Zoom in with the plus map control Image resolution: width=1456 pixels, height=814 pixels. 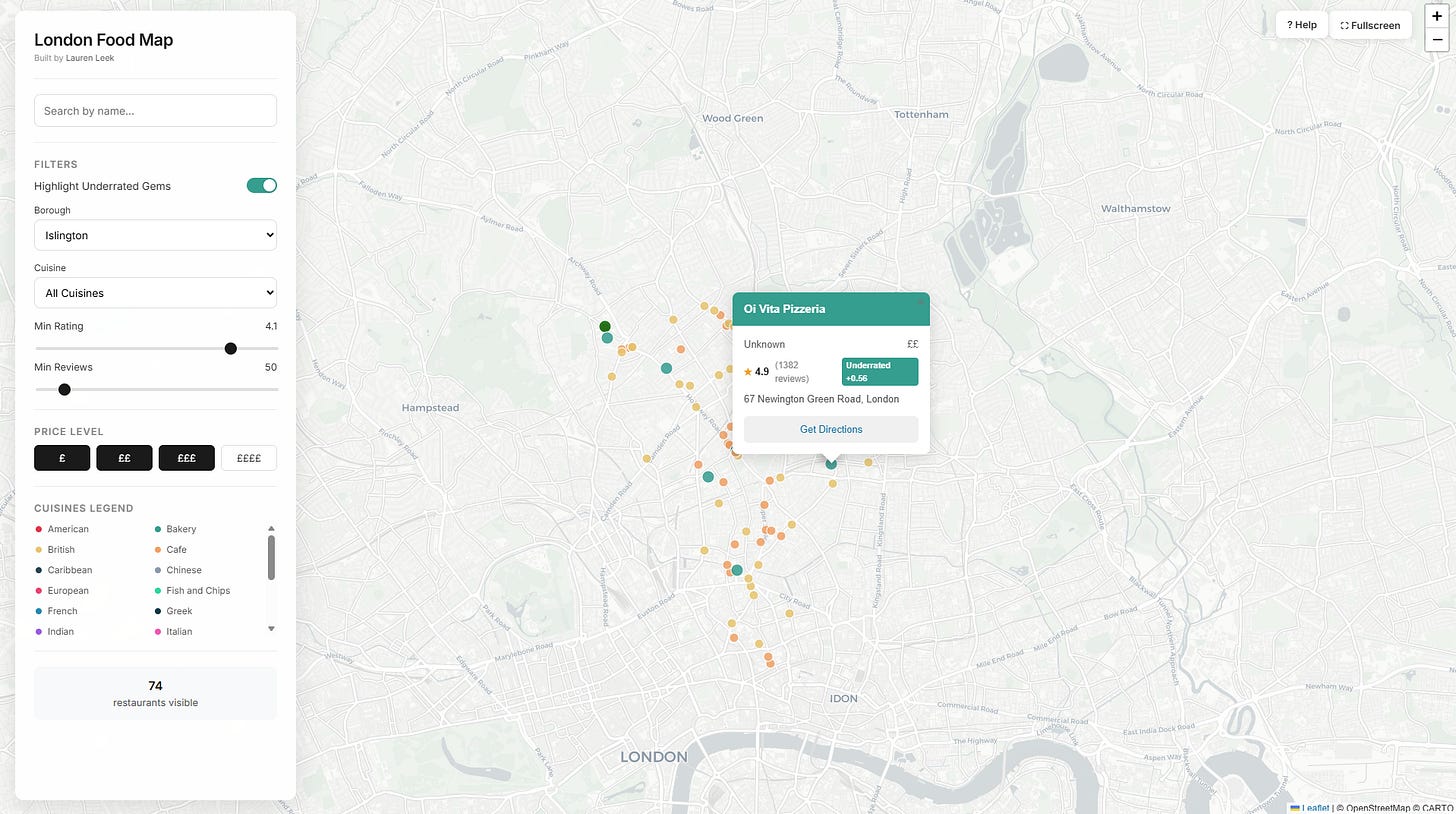coord(1437,15)
